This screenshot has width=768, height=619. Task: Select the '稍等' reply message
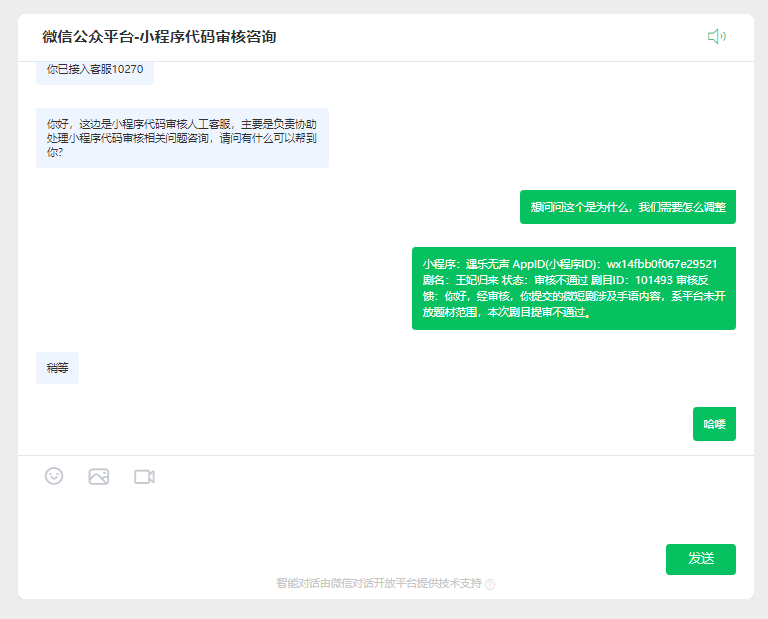pyautogui.click(x=57, y=368)
